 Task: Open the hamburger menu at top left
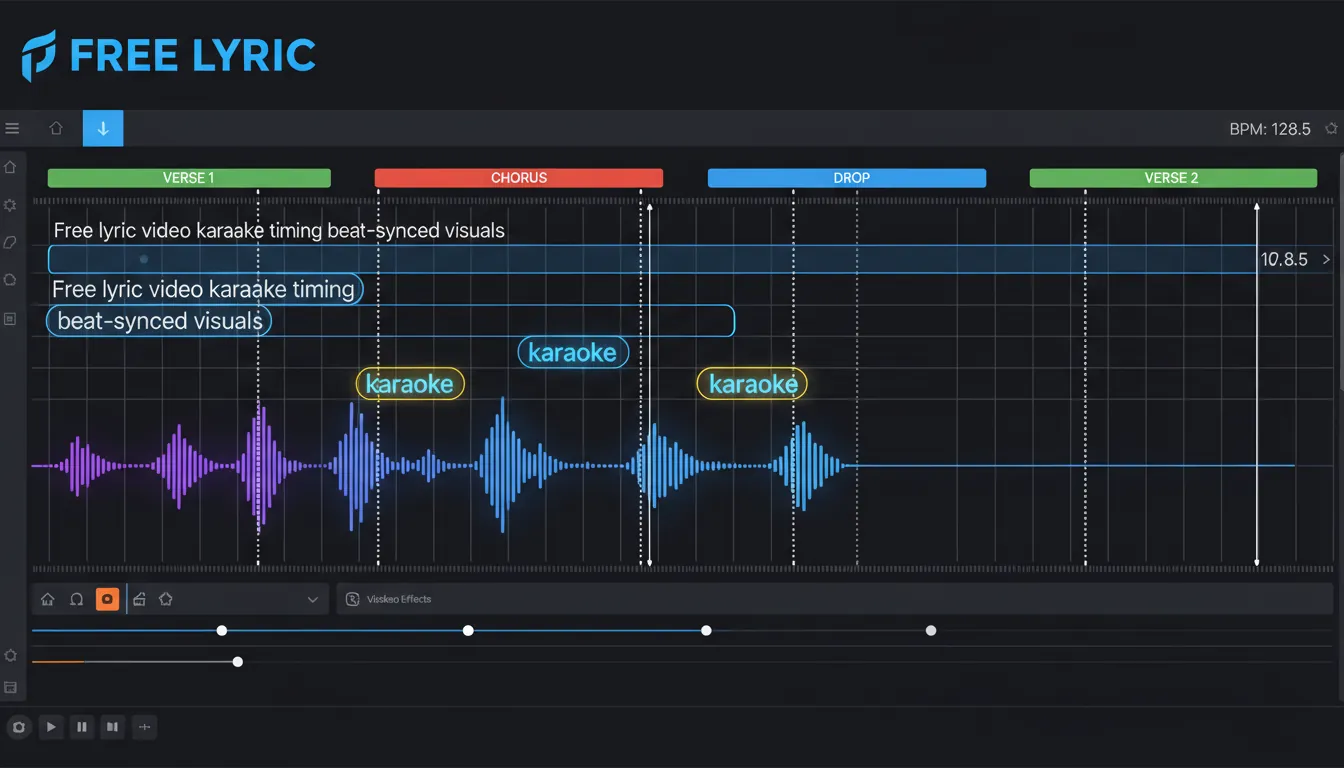point(12,128)
